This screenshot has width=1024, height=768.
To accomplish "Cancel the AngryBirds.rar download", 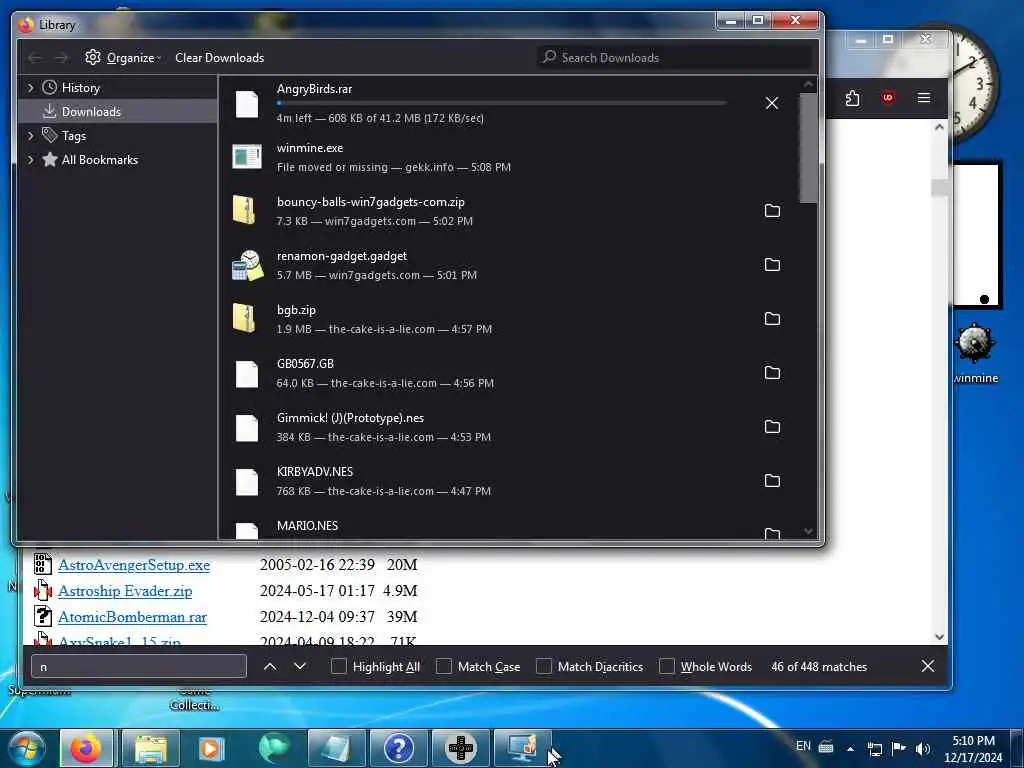I will pyautogui.click(x=771, y=103).
